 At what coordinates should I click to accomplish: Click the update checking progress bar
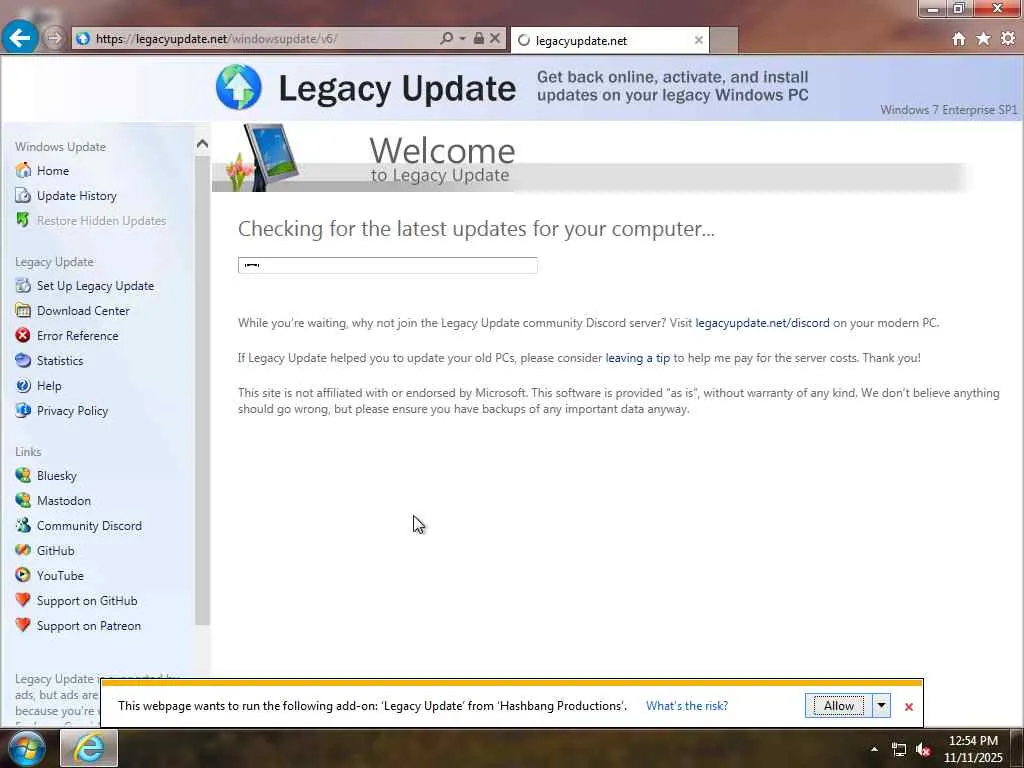point(387,265)
